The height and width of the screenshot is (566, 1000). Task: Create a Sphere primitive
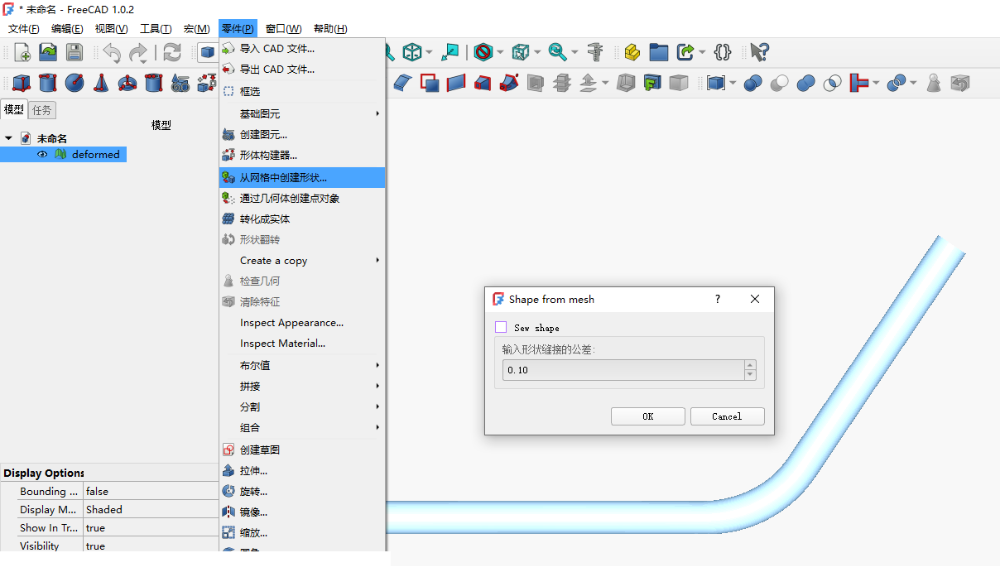coord(75,83)
